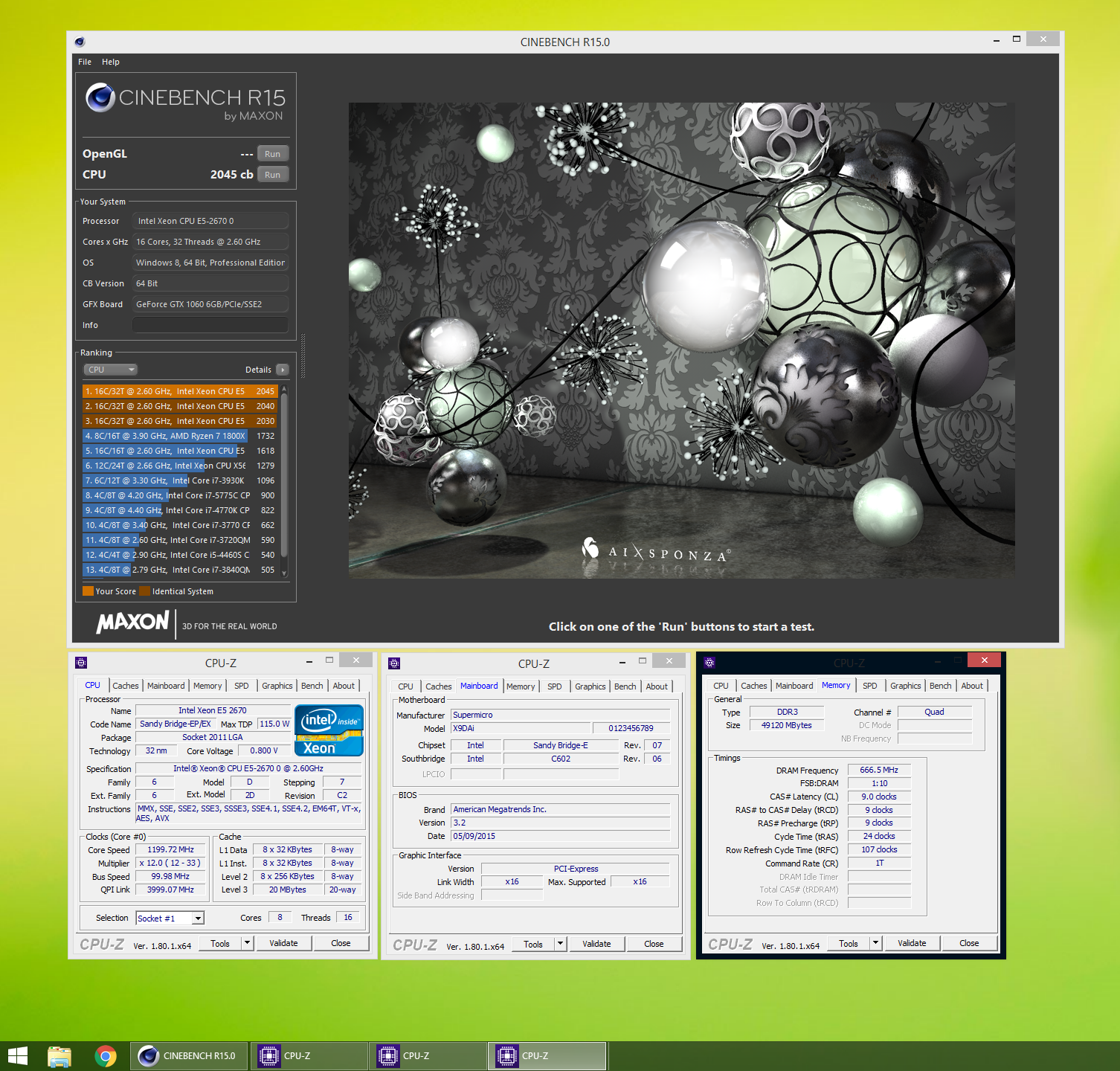The image size is (1120, 1071).
Task: Click Validate in left CPU-Z window
Action: (x=283, y=944)
